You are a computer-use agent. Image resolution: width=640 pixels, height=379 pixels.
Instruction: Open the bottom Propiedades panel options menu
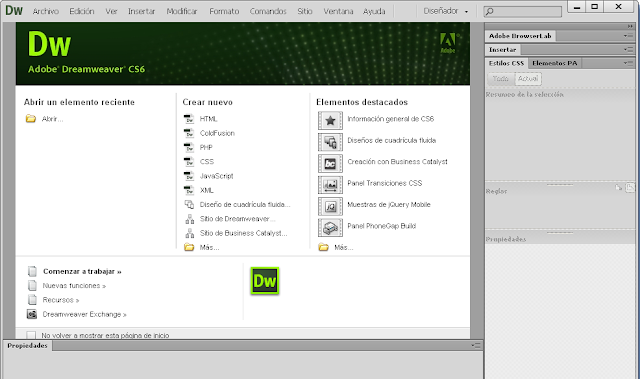pyautogui.click(x=476, y=346)
